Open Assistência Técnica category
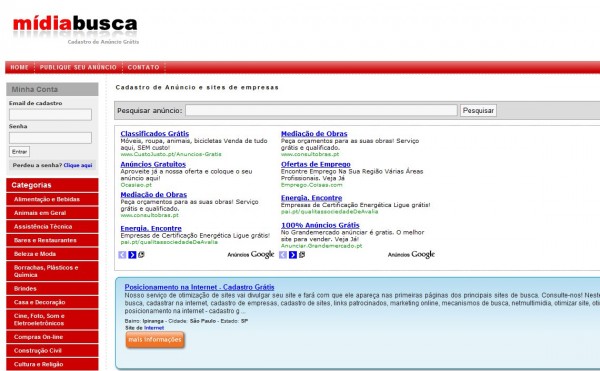 click(52, 227)
